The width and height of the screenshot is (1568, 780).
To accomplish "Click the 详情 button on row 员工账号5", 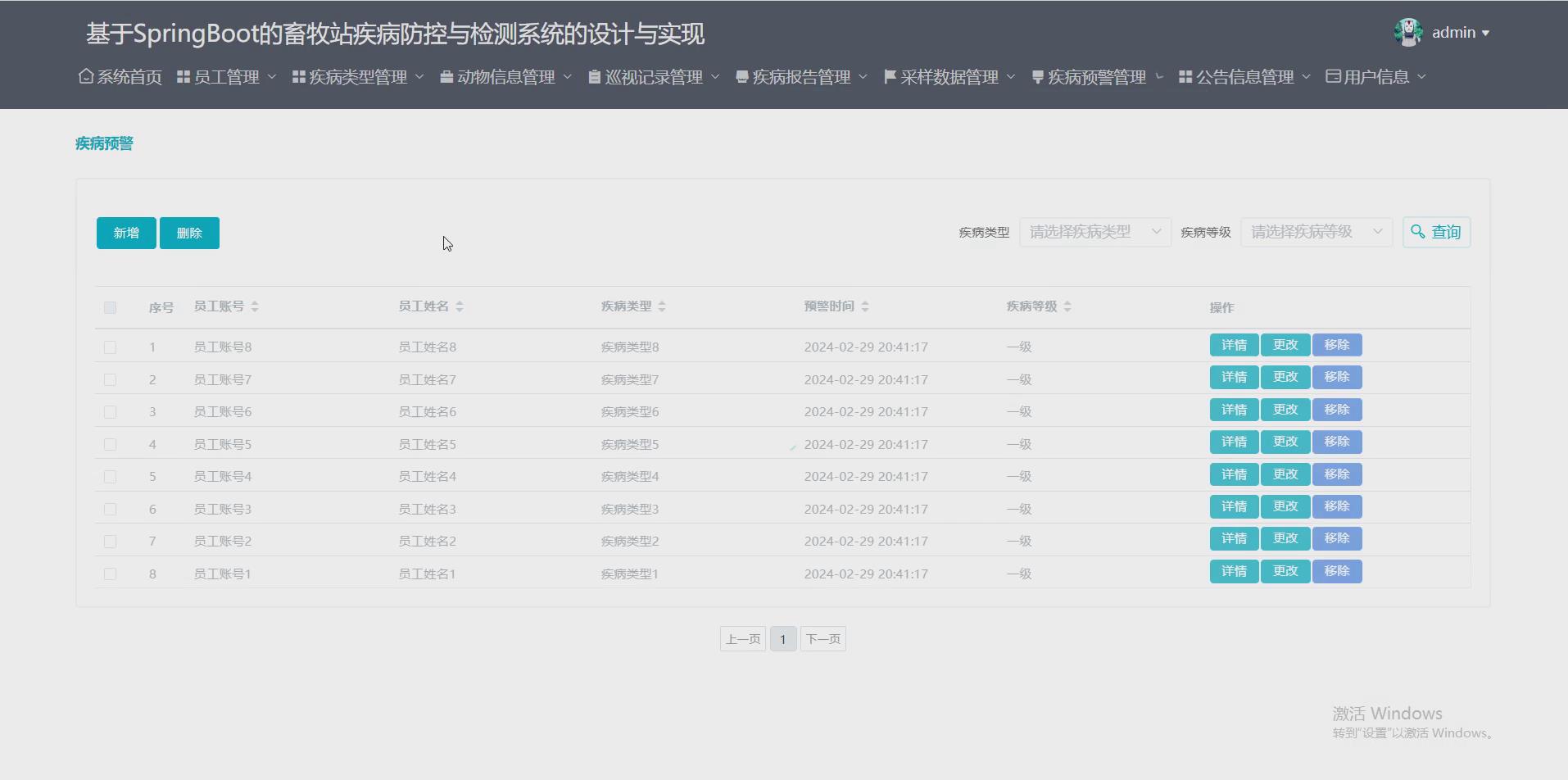I will (1234, 442).
